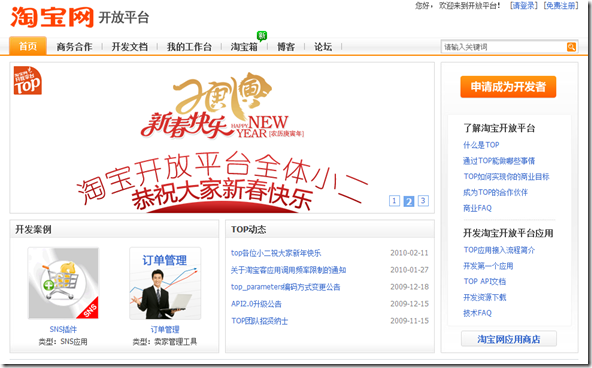This screenshot has width=592, height=368.
Task: Visit the 博客 navigation item
Action: tap(286, 47)
